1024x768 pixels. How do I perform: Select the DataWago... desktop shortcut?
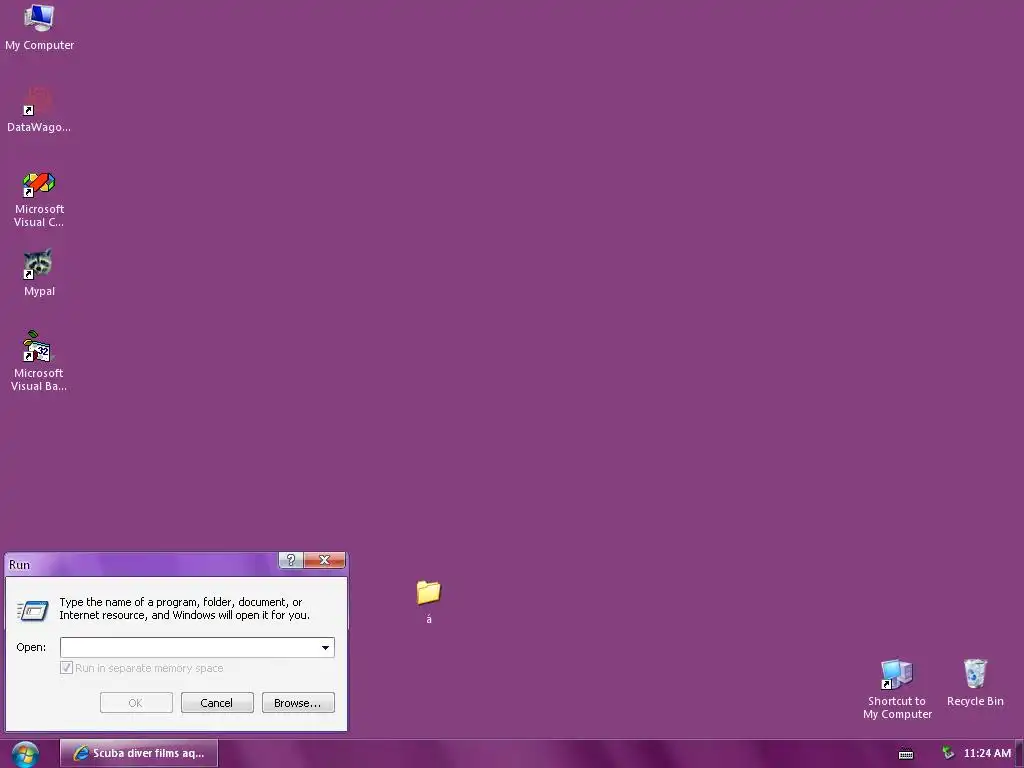[39, 110]
